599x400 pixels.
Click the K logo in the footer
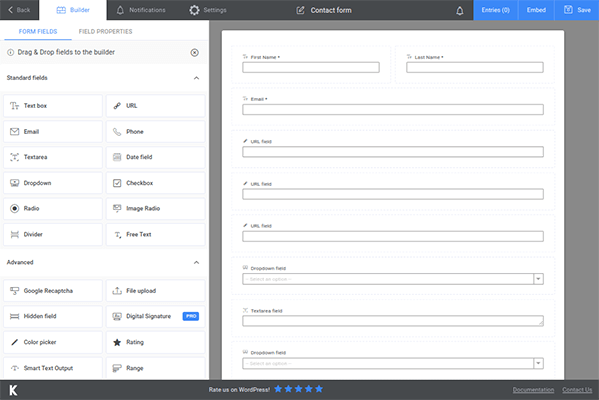point(13,390)
